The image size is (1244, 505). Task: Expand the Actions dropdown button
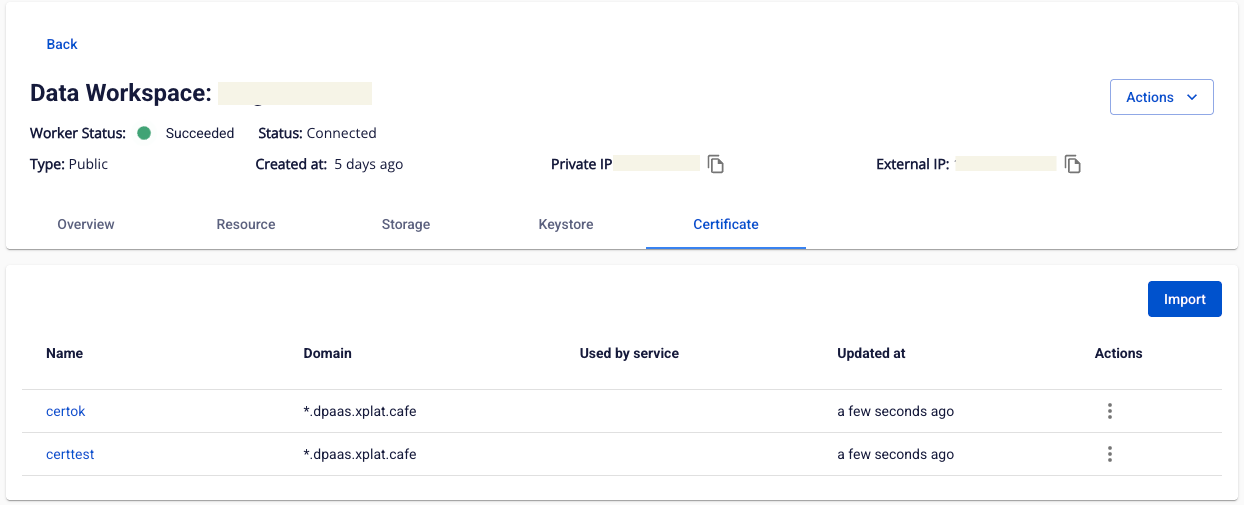(1162, 97)
